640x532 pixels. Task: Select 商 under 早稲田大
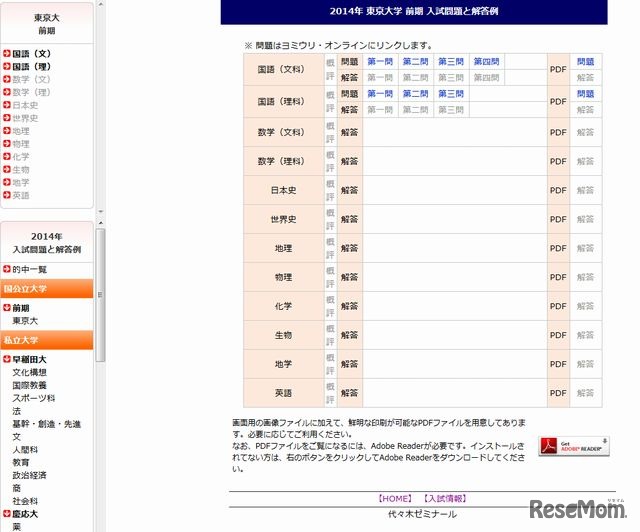point(16,488)
